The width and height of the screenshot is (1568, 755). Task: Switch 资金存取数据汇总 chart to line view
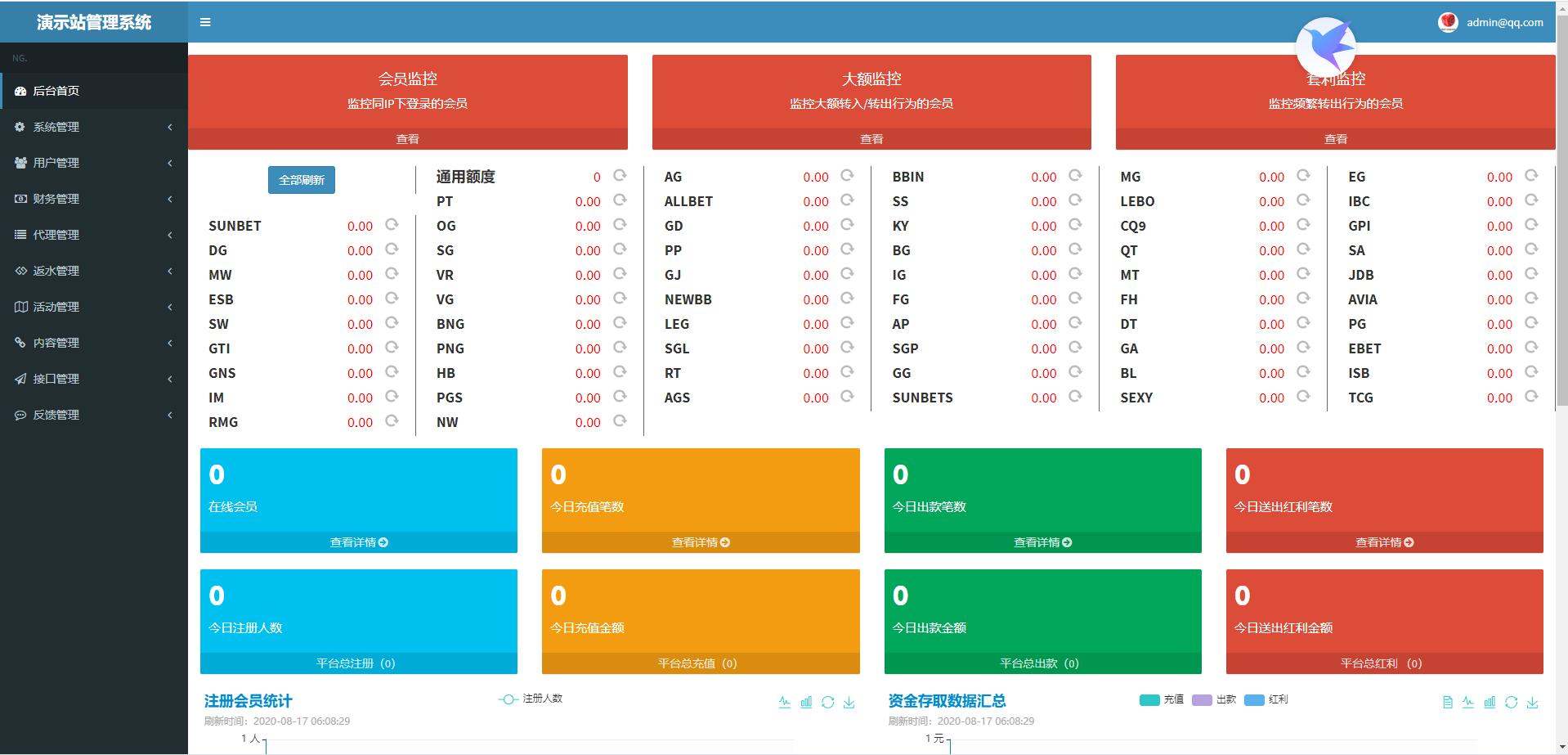pos(1468,702)
